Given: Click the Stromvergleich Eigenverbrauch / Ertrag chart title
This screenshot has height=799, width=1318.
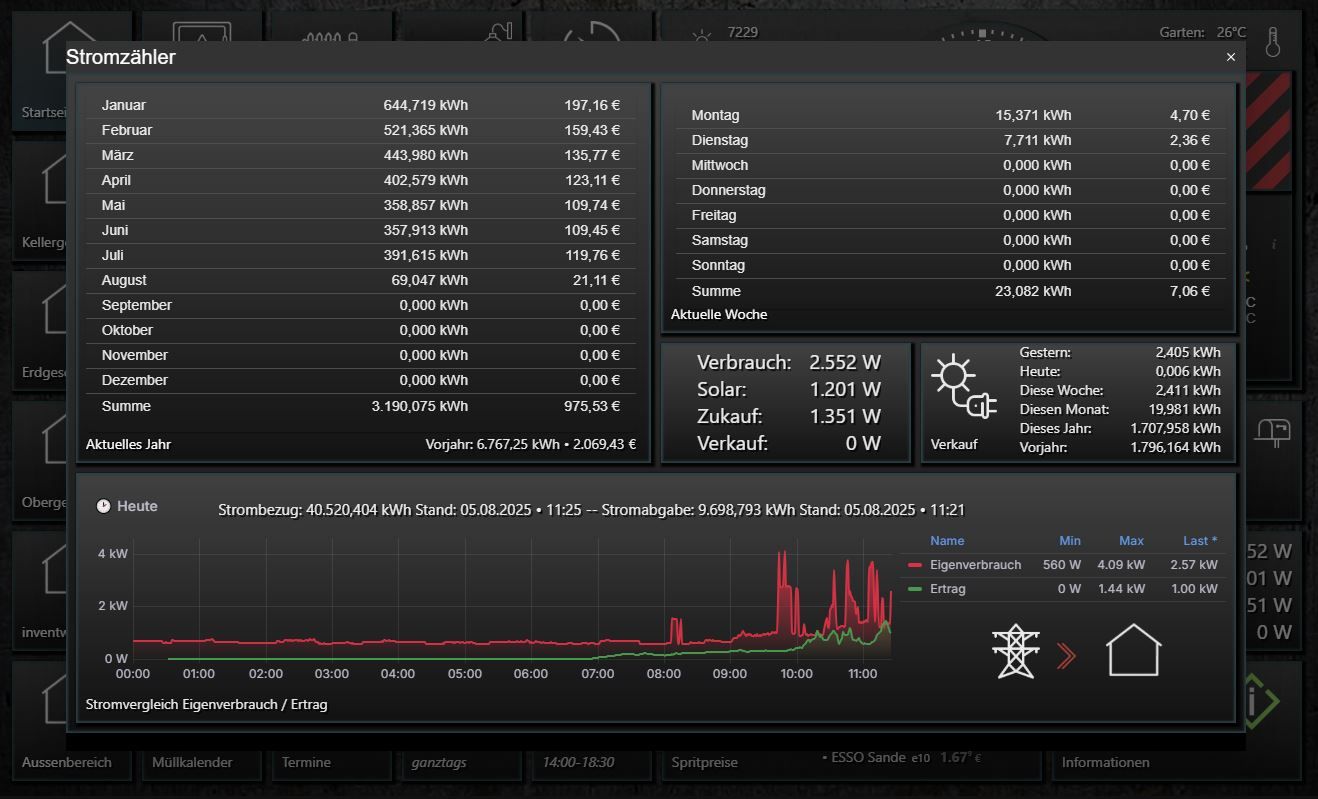Looking at the screenshot, I should [207, 704].
